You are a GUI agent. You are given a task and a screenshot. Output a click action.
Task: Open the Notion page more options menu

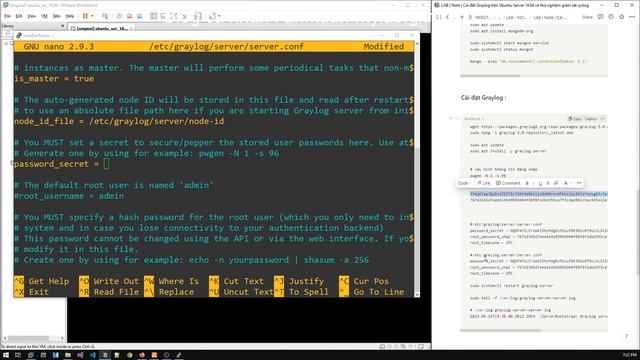[632, 17]
